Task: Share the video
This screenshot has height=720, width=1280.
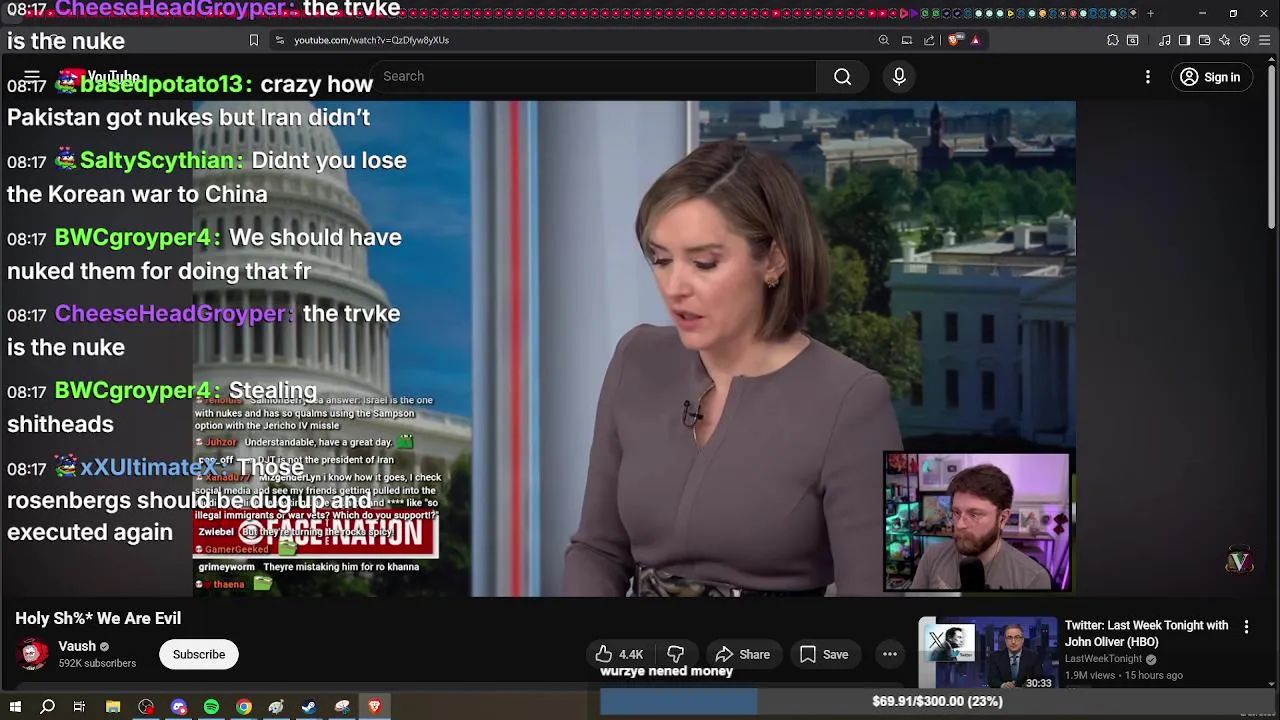Action: [x=743, y=654]
